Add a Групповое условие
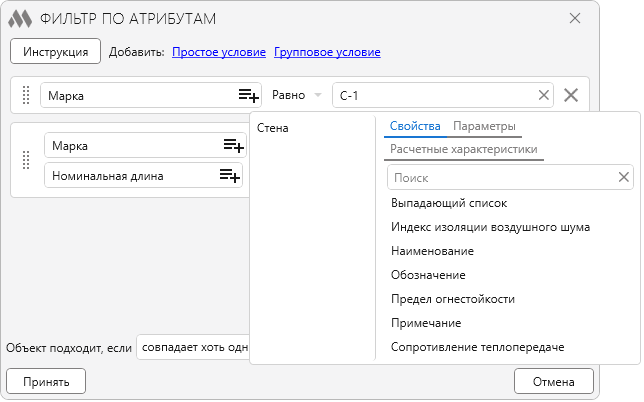Viewport: 644px width, 402px height. (327, 52)
